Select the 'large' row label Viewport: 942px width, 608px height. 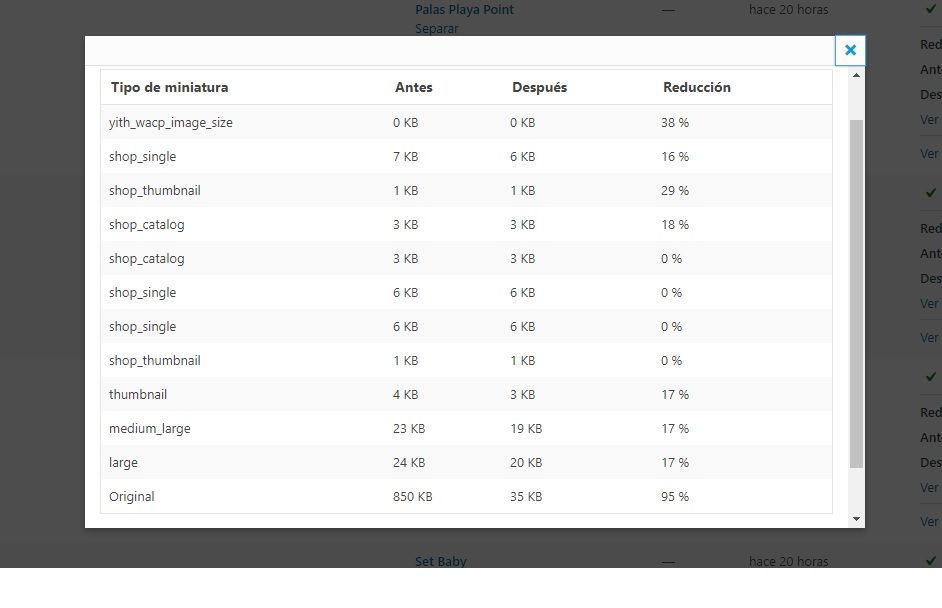(x=123, y=463)
